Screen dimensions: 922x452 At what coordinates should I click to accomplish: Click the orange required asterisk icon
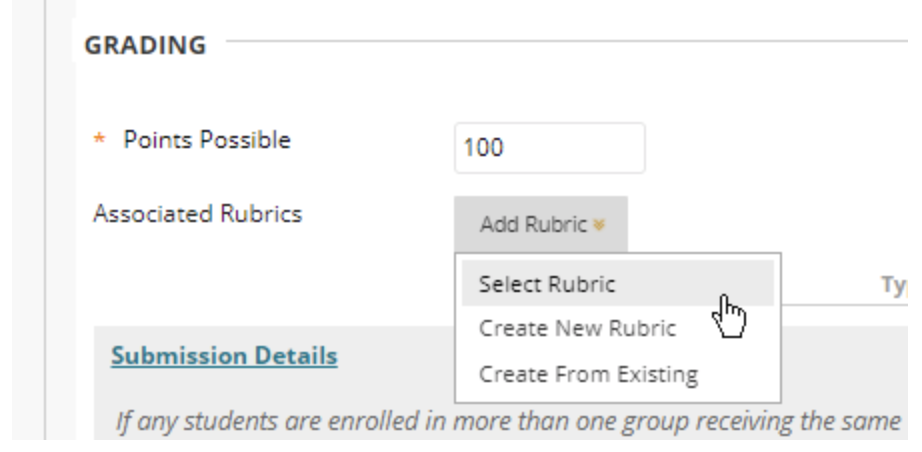tap(99, 141)
